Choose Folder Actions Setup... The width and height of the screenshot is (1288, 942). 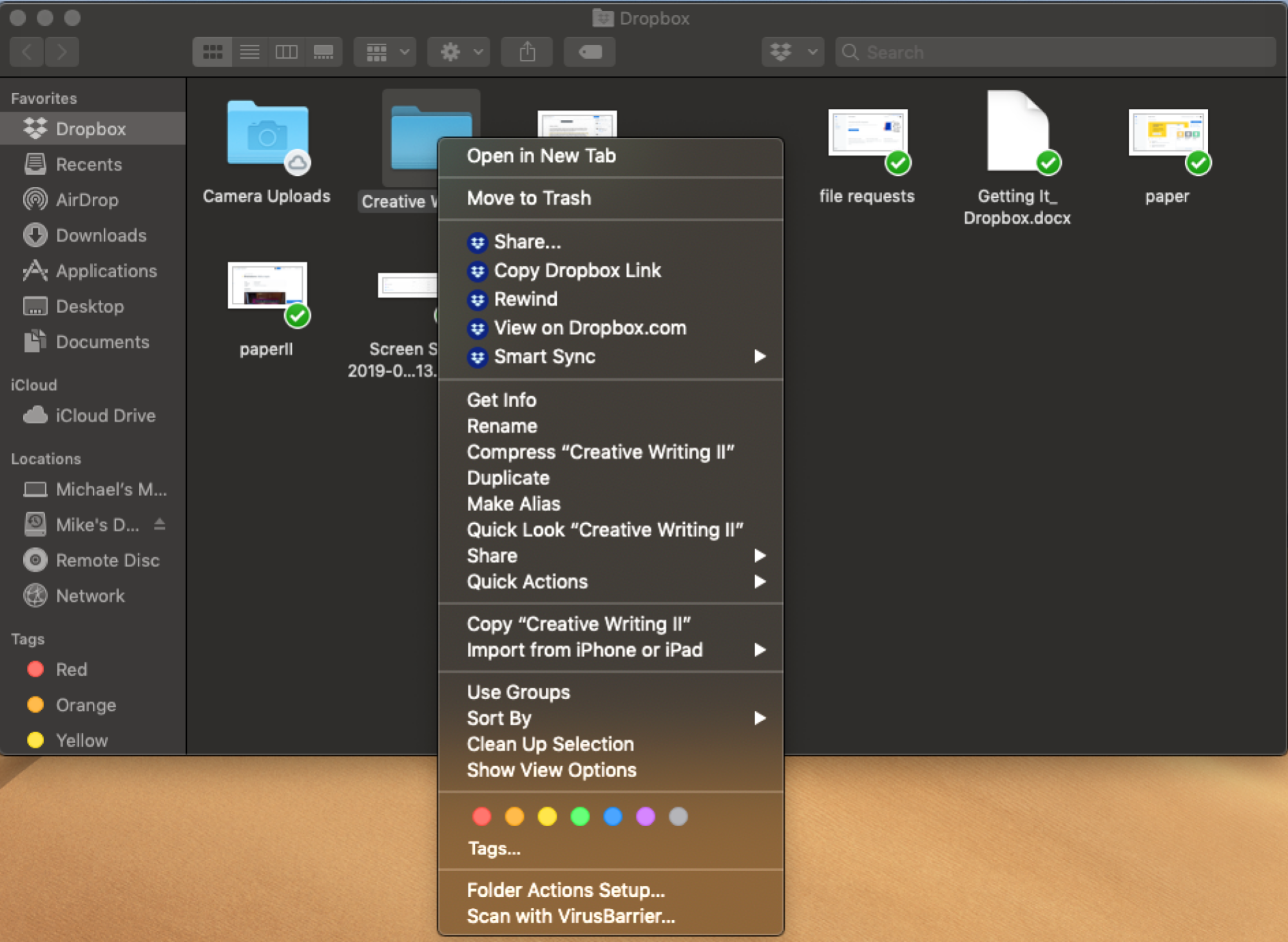pos(611,890)
